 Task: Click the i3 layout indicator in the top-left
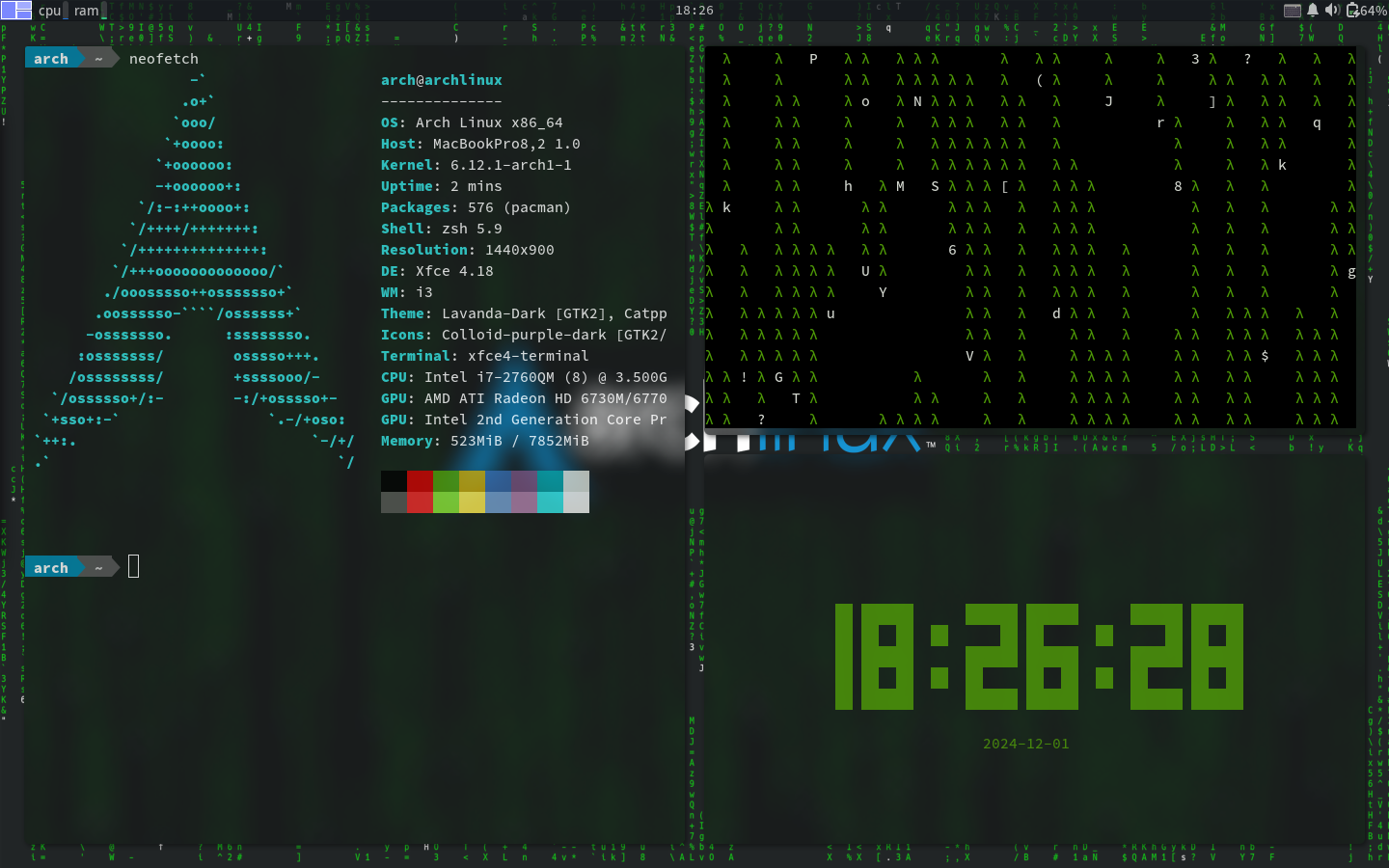point(15,10)
